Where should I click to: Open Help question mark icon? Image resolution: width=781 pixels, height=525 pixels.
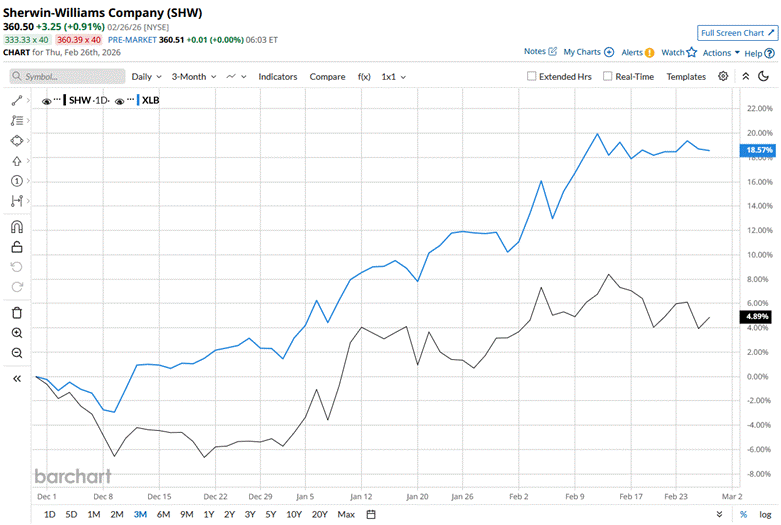pos(770,53)
